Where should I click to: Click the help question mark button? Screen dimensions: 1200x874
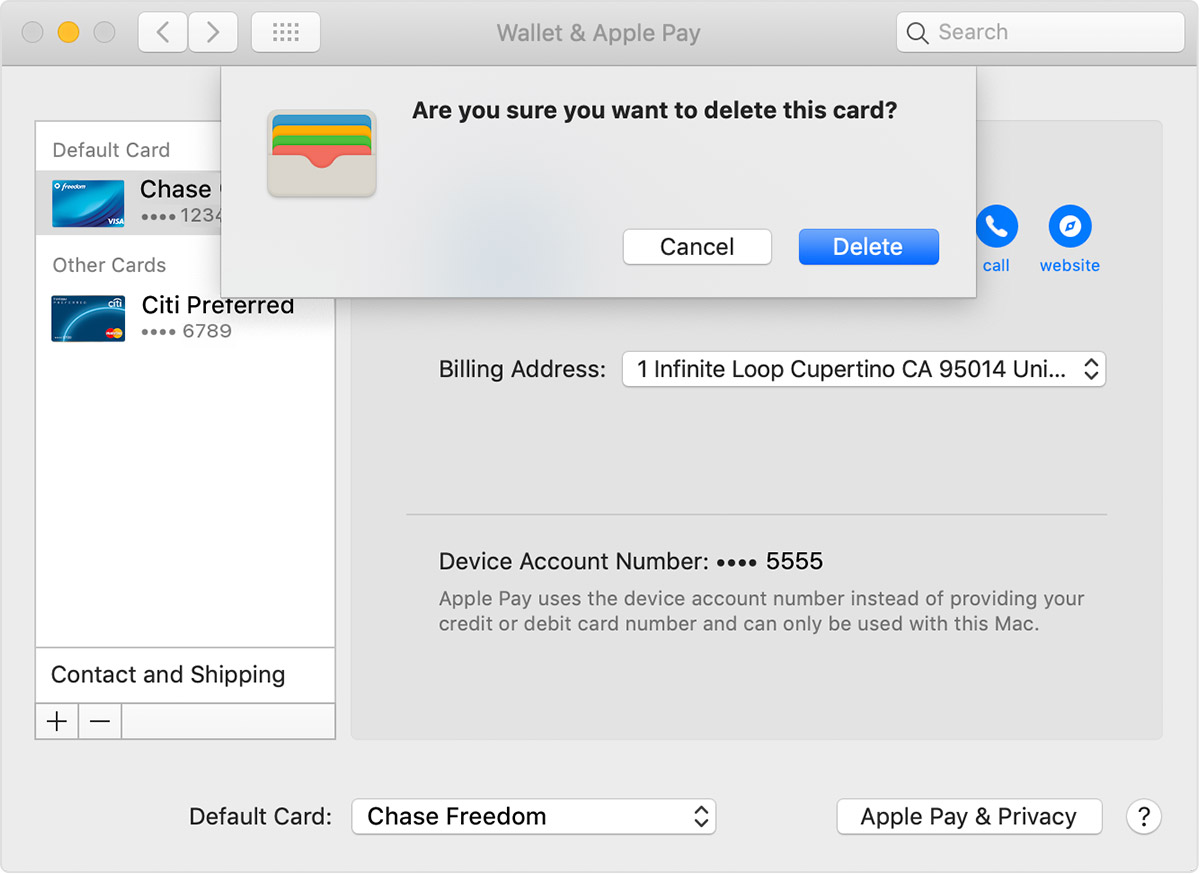[1144, 816]
